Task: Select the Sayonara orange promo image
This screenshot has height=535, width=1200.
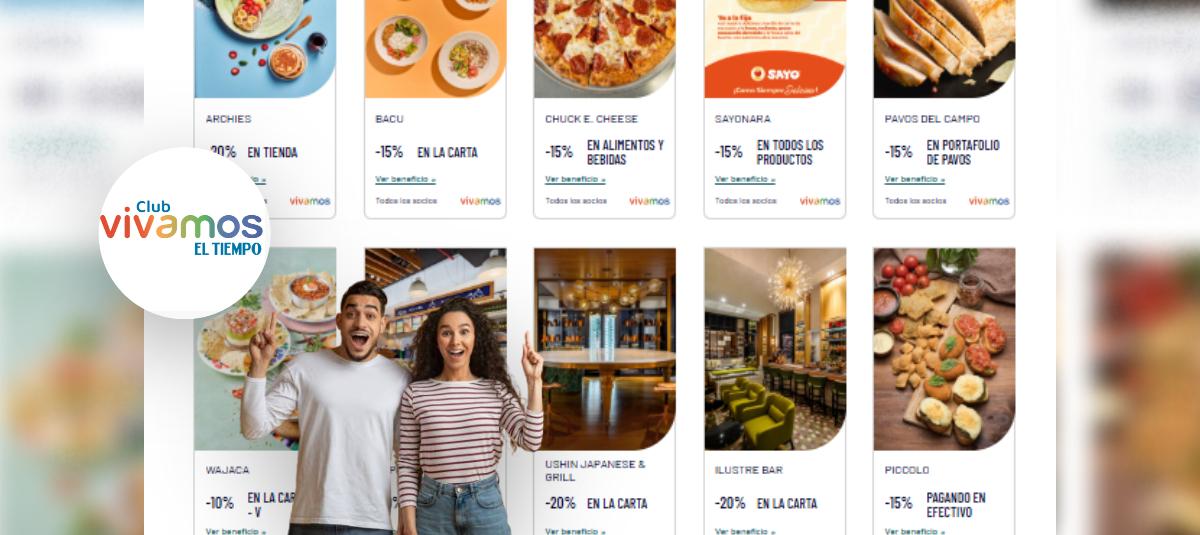Action: 775,49
